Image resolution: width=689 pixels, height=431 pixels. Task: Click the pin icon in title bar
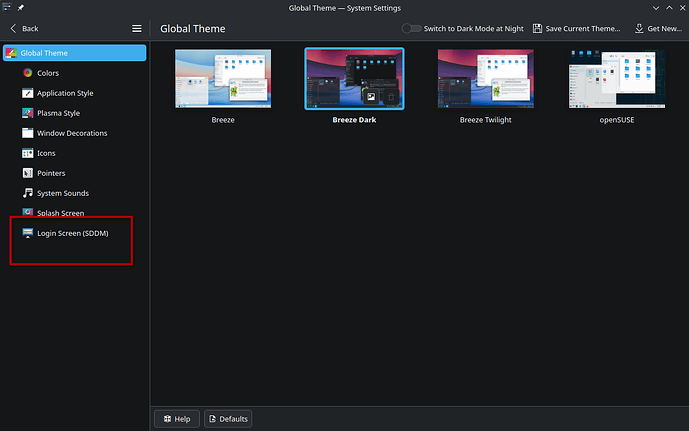coord(21,8)
